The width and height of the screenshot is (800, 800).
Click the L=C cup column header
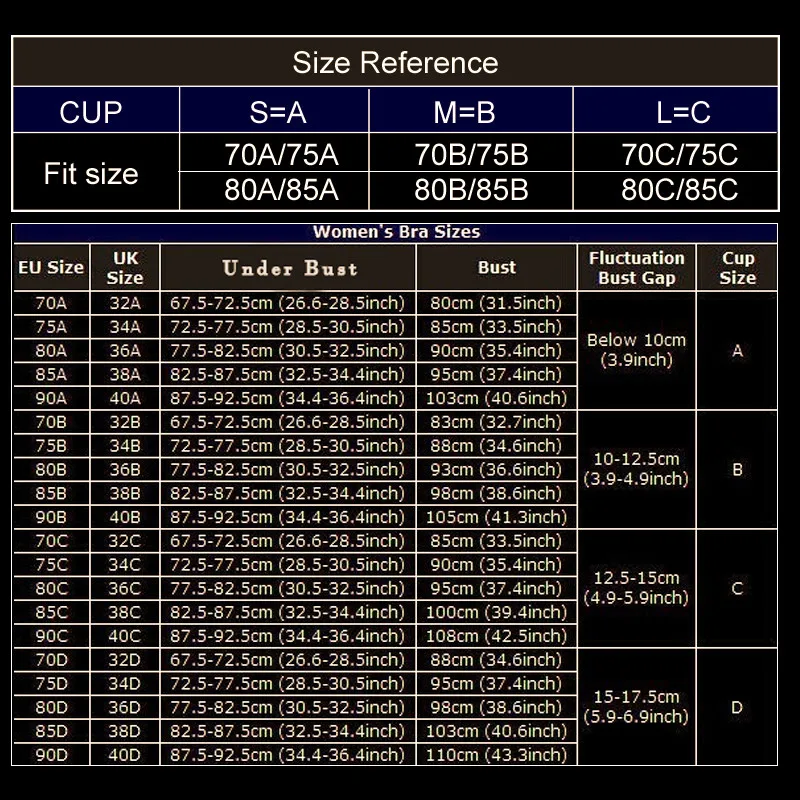tap(676, 110)
